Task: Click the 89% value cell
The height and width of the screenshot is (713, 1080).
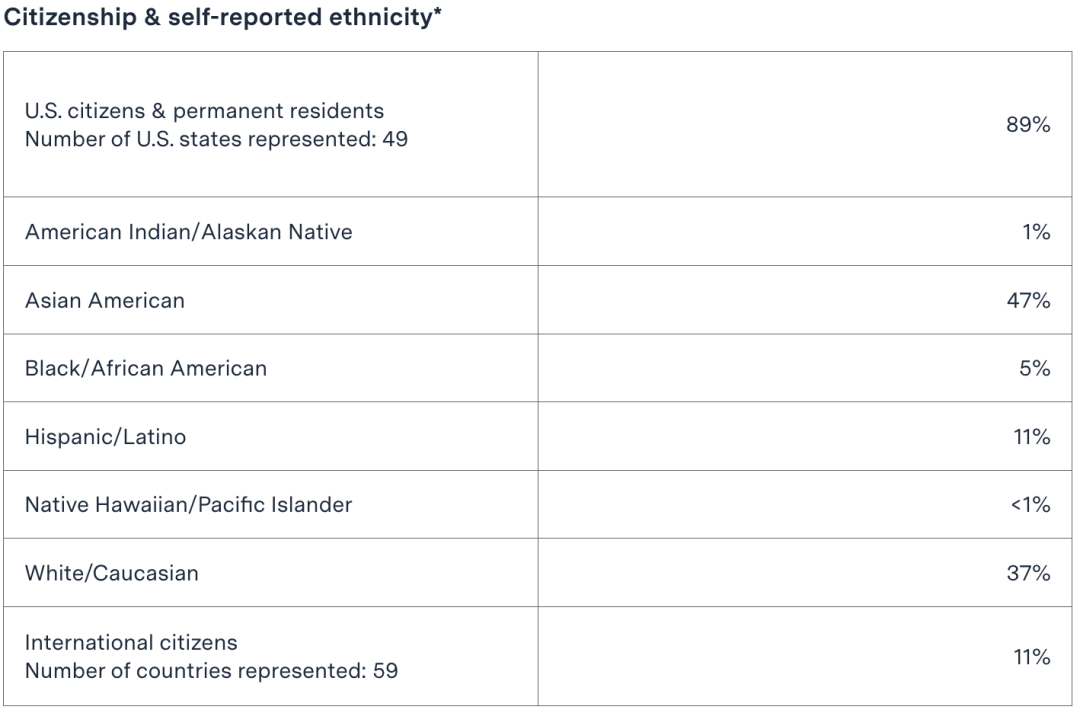Action: pyautogui.click(x=1027, y=124)
